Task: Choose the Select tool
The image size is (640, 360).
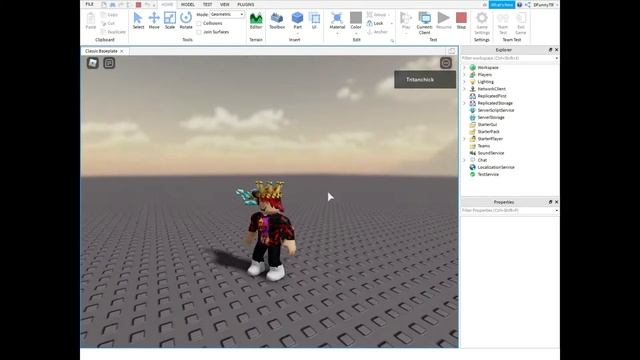Action: 138,20
